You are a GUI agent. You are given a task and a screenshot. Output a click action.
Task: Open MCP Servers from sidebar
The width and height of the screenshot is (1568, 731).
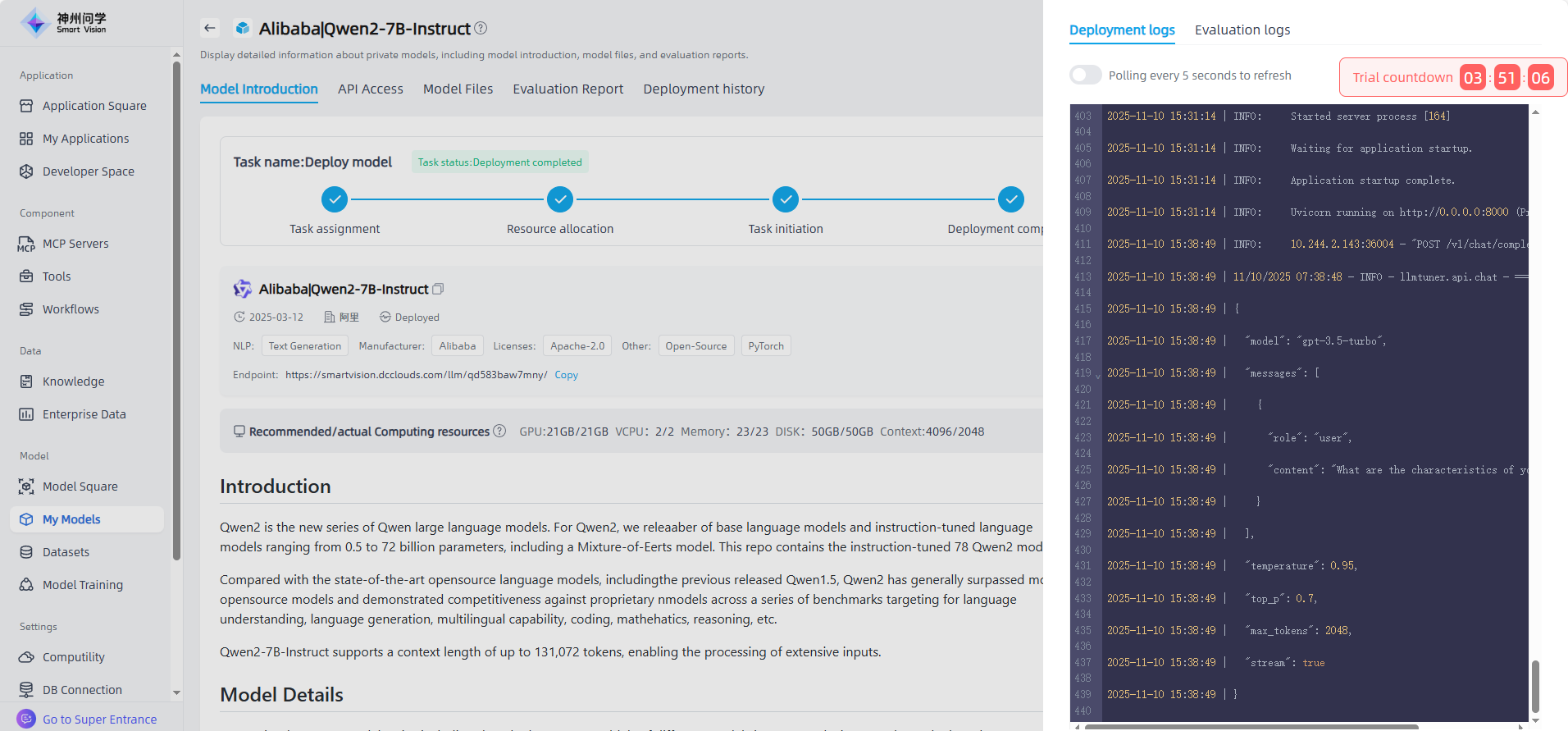(x=75, y=244)
